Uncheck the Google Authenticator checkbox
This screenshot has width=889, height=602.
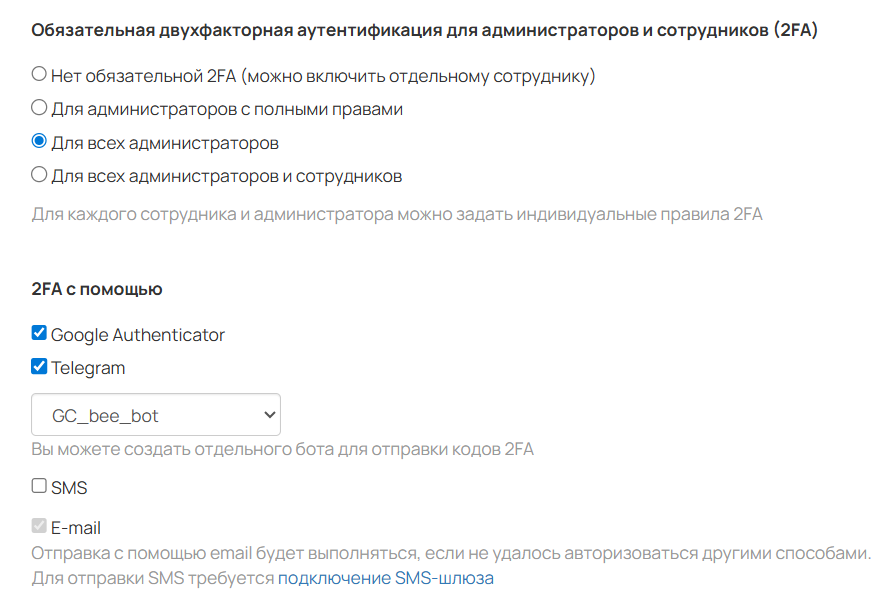[39, 333]
